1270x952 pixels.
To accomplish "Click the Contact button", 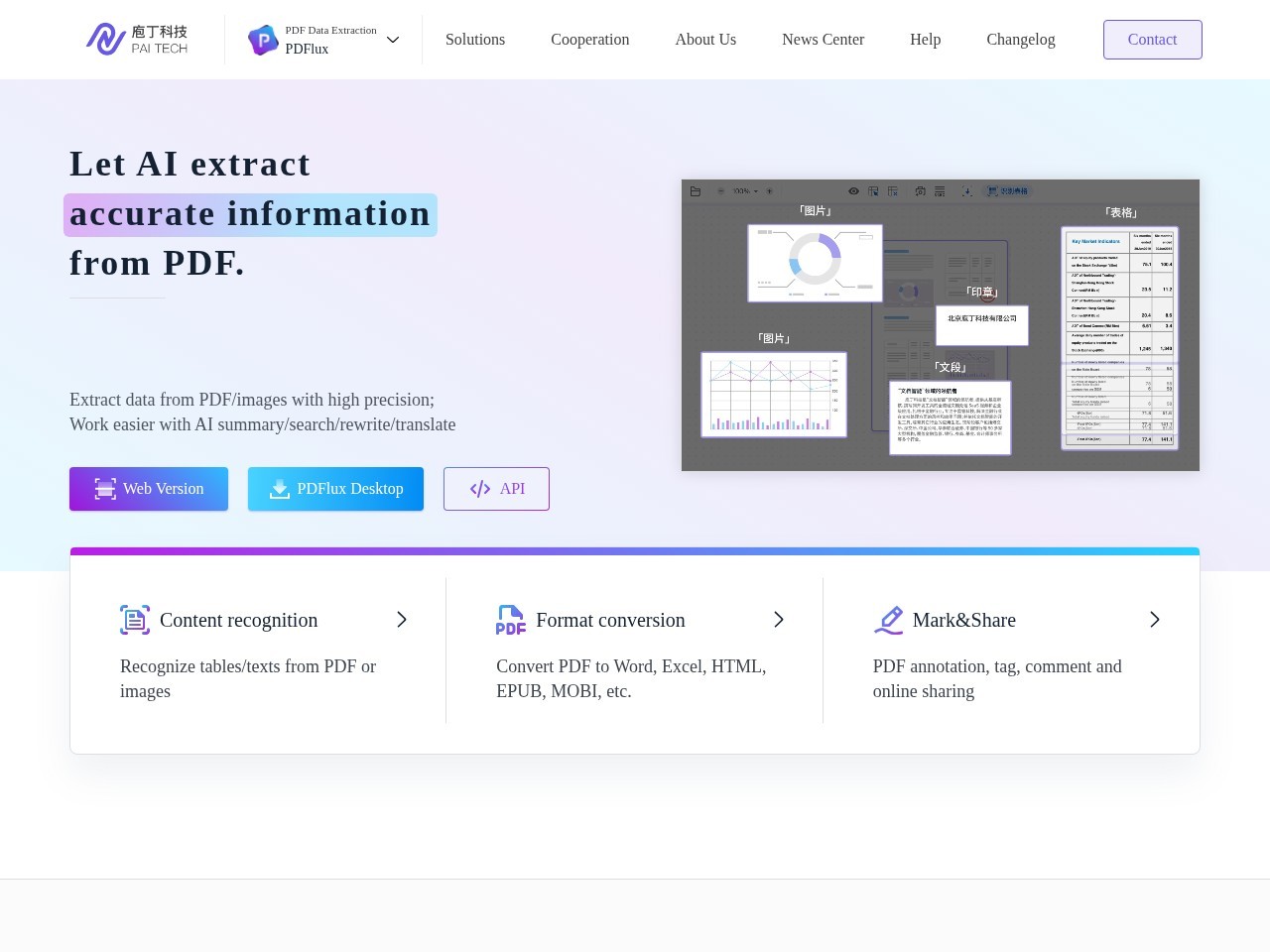I will point(1153,40).
